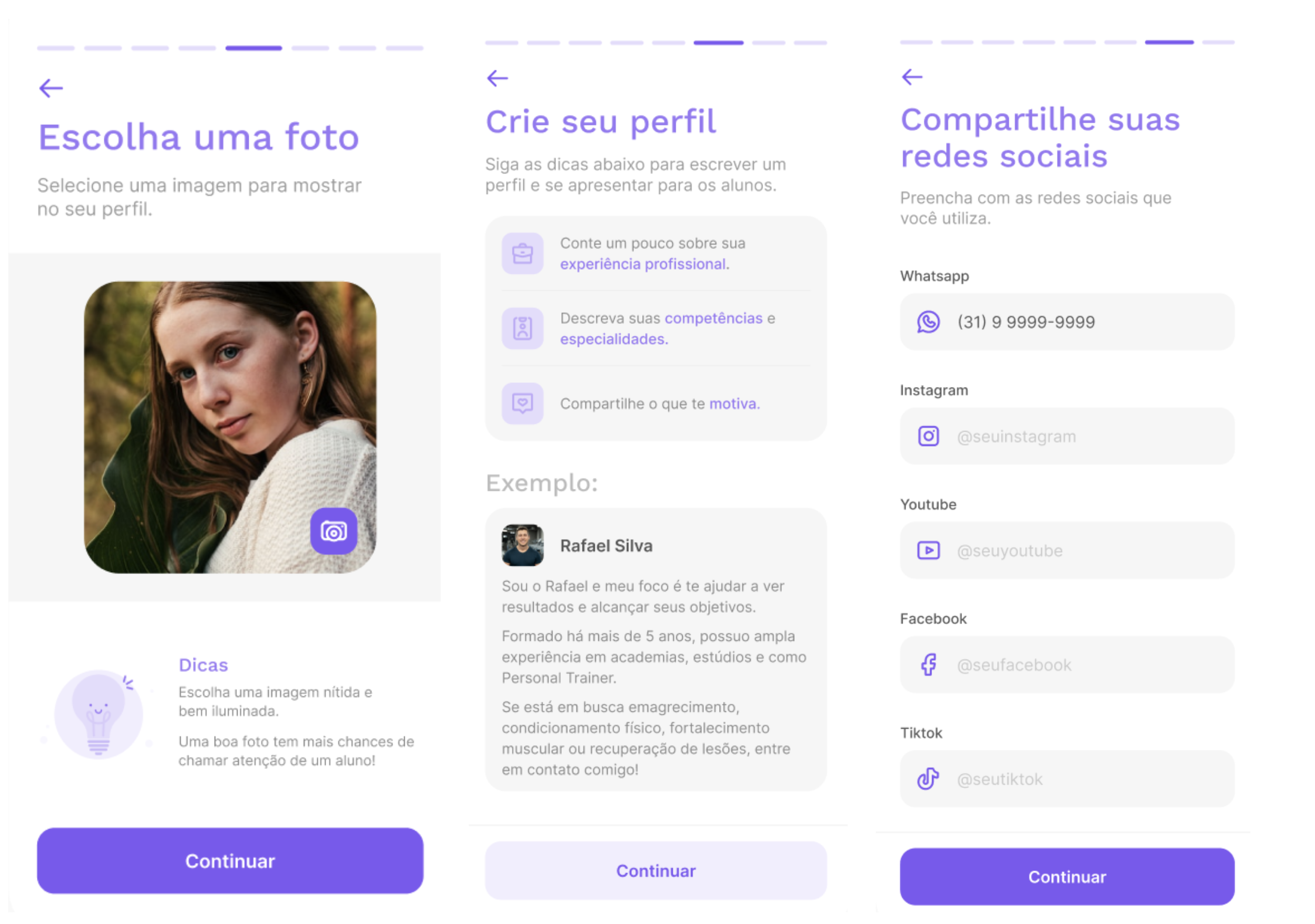The image size is (1315, 924).
Task: Click the Whatsapp icon in phone field
Action: tap(928, 322)
